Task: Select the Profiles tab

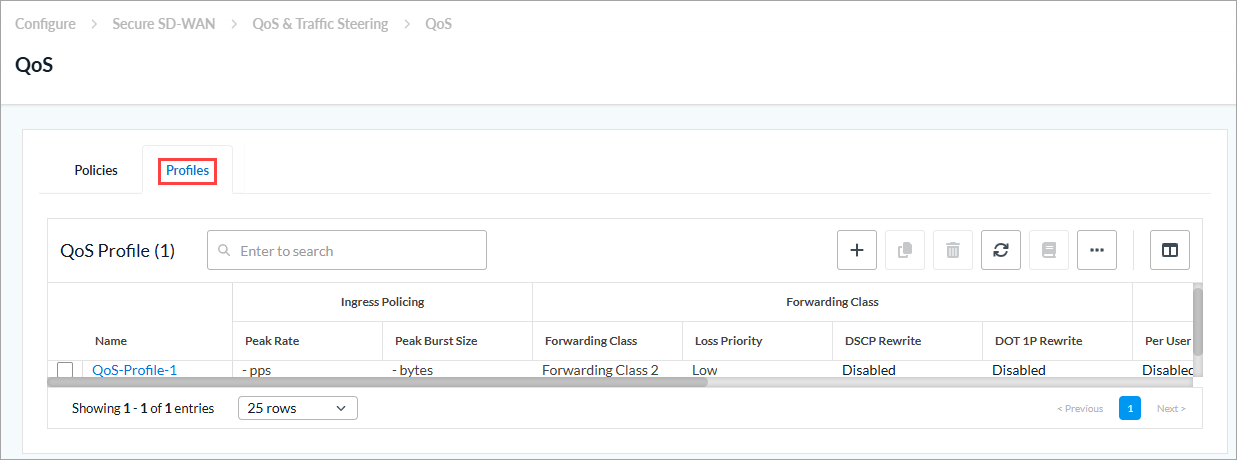Action: (187, 170)
